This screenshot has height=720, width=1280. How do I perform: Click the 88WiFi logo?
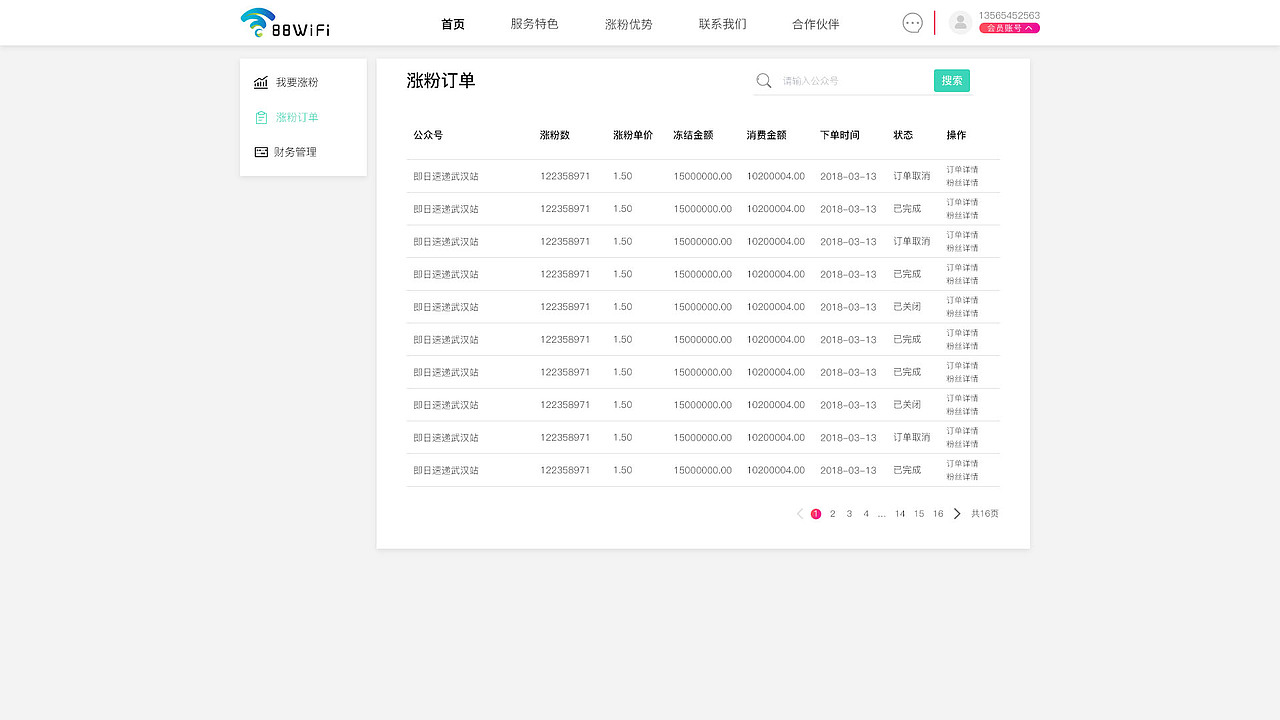(x=284, y=22)
